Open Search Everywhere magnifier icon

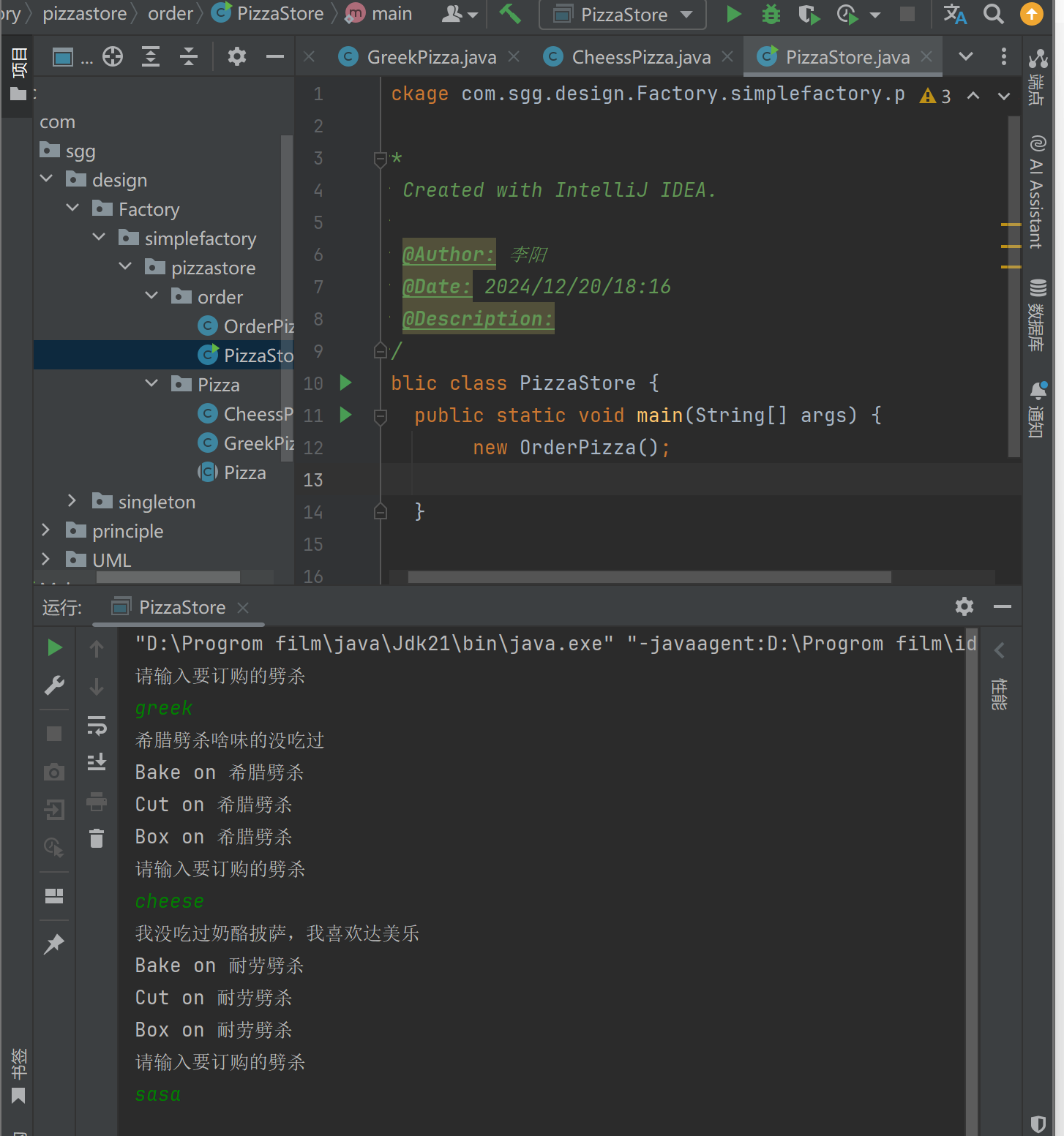click(x=993, y=14)
